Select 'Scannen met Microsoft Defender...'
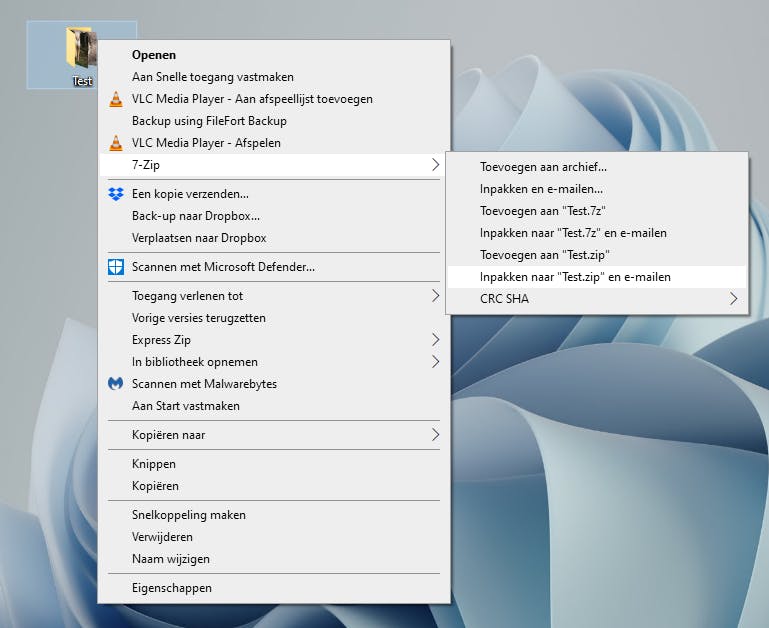The width and height of the screenshot is (769, 628). point(274,267)
